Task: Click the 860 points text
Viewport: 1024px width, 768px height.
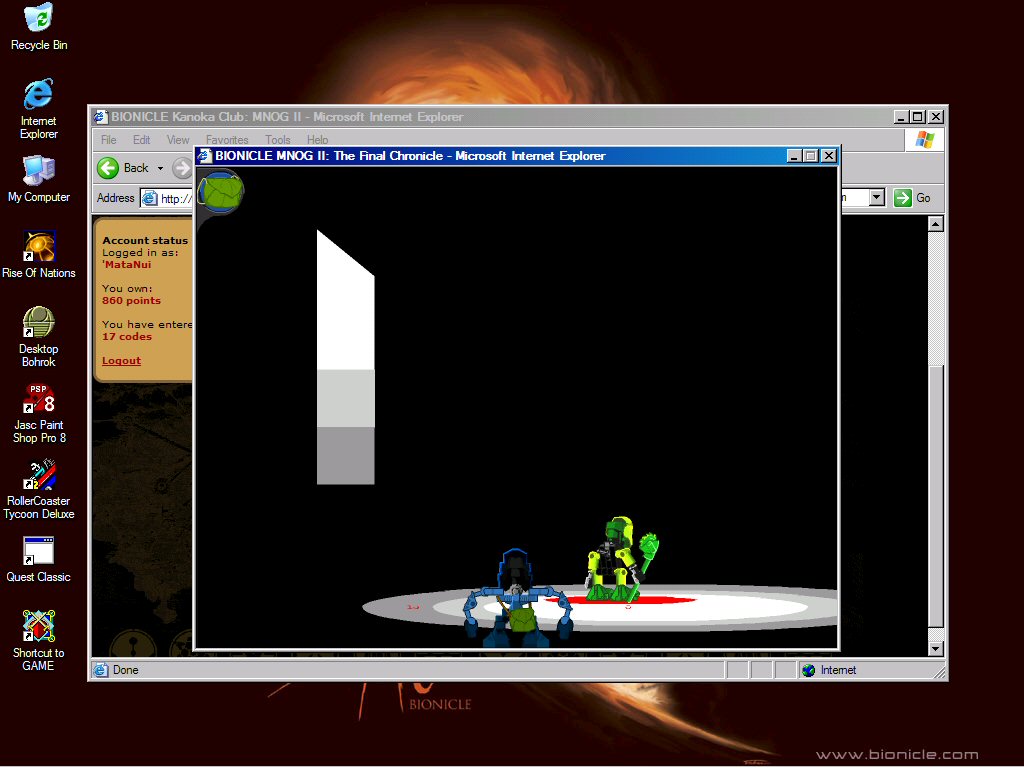Action: click(x=131, y=300)
